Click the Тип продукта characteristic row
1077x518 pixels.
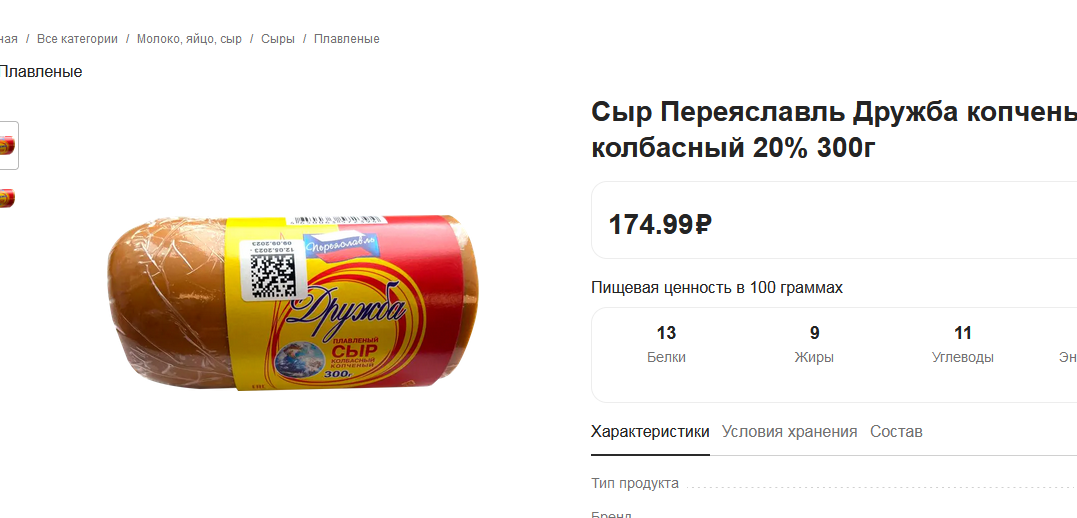click(x=834, y=484)
